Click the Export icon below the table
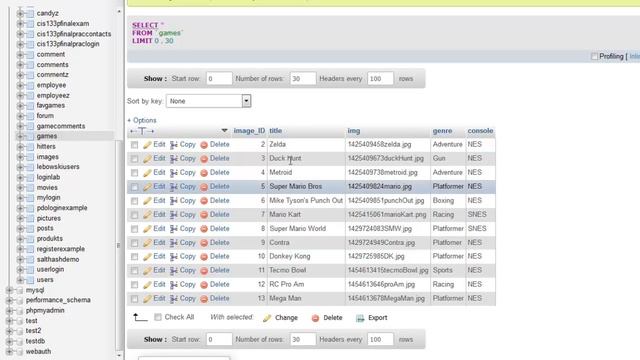The width and height of the screenshot is (640, 360). tap(360, 318)
